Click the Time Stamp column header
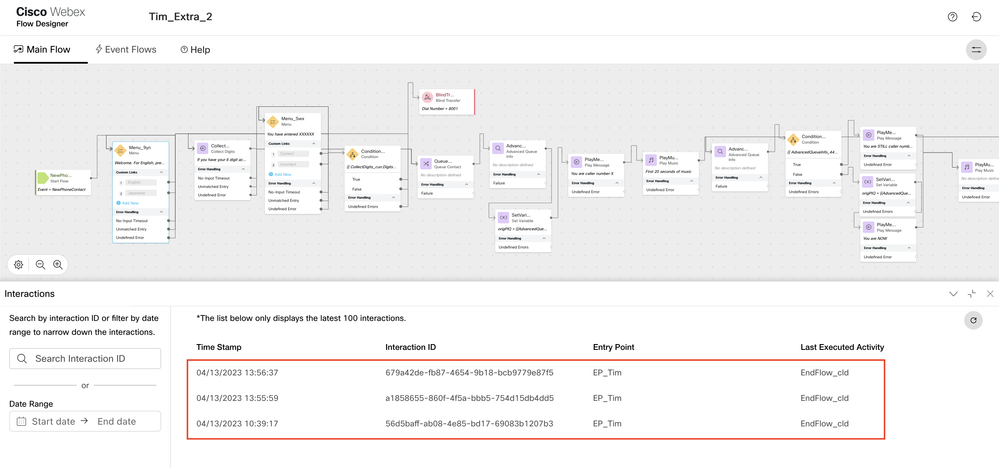 click(x=219, y=347)
